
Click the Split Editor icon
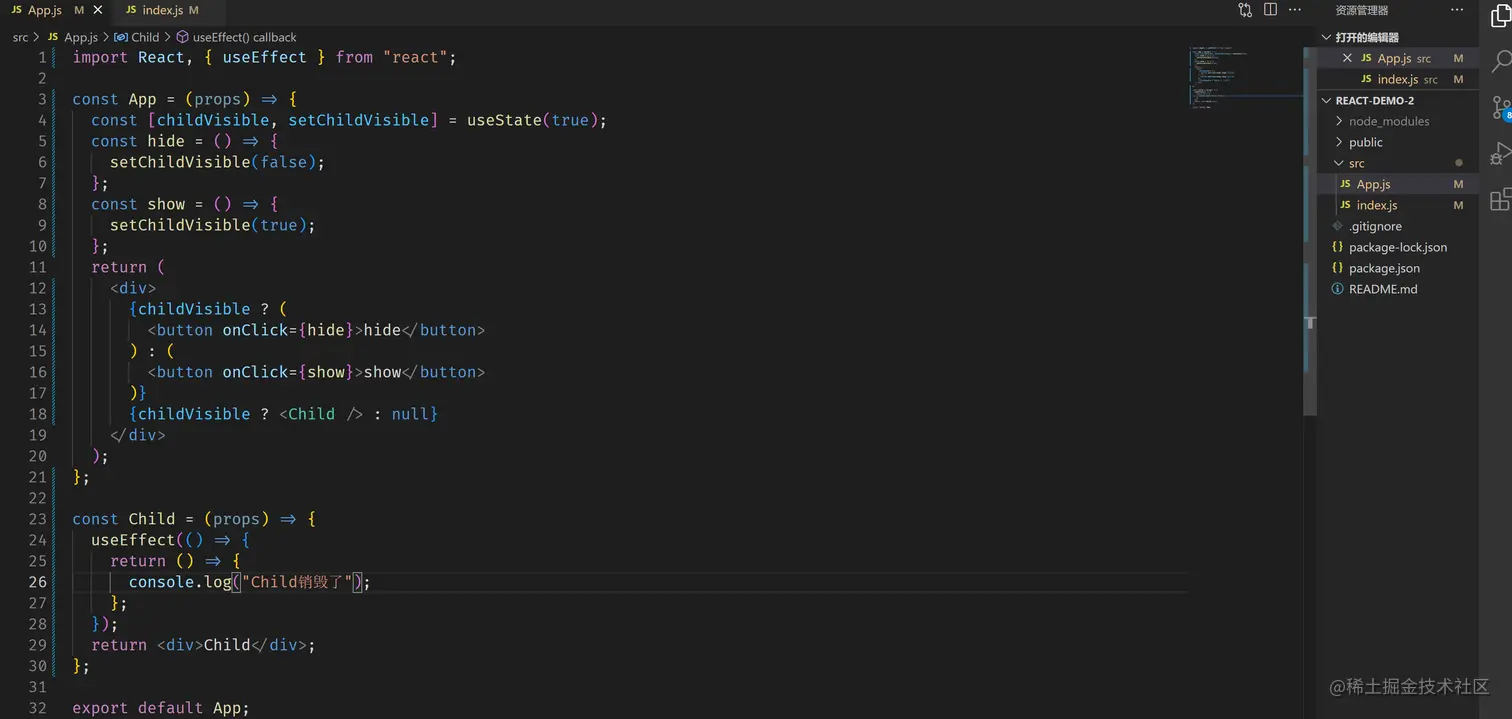1270,10
